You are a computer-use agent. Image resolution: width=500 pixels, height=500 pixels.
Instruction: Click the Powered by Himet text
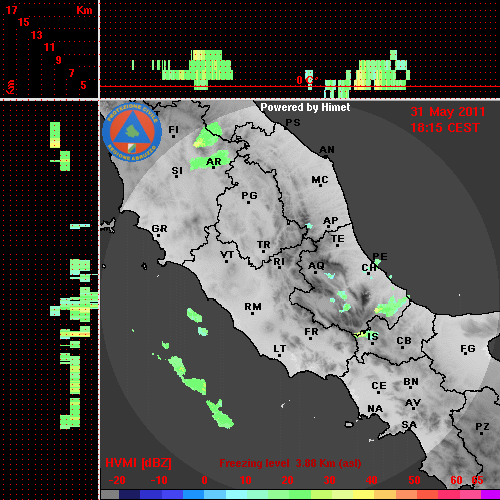click(305, 107)
